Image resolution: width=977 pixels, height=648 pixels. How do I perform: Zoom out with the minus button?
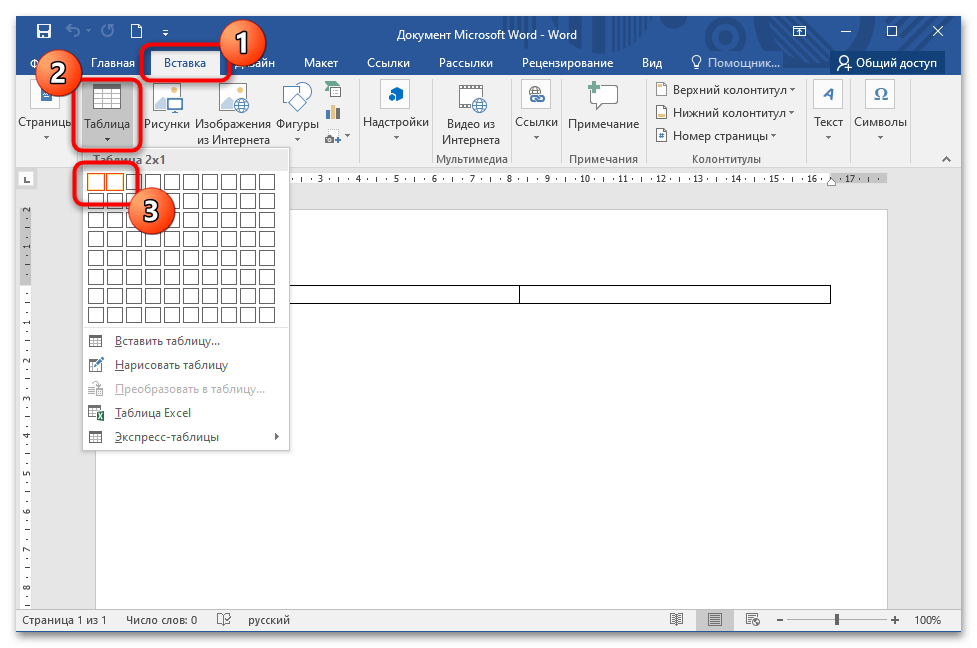click(x=779, y=621)
